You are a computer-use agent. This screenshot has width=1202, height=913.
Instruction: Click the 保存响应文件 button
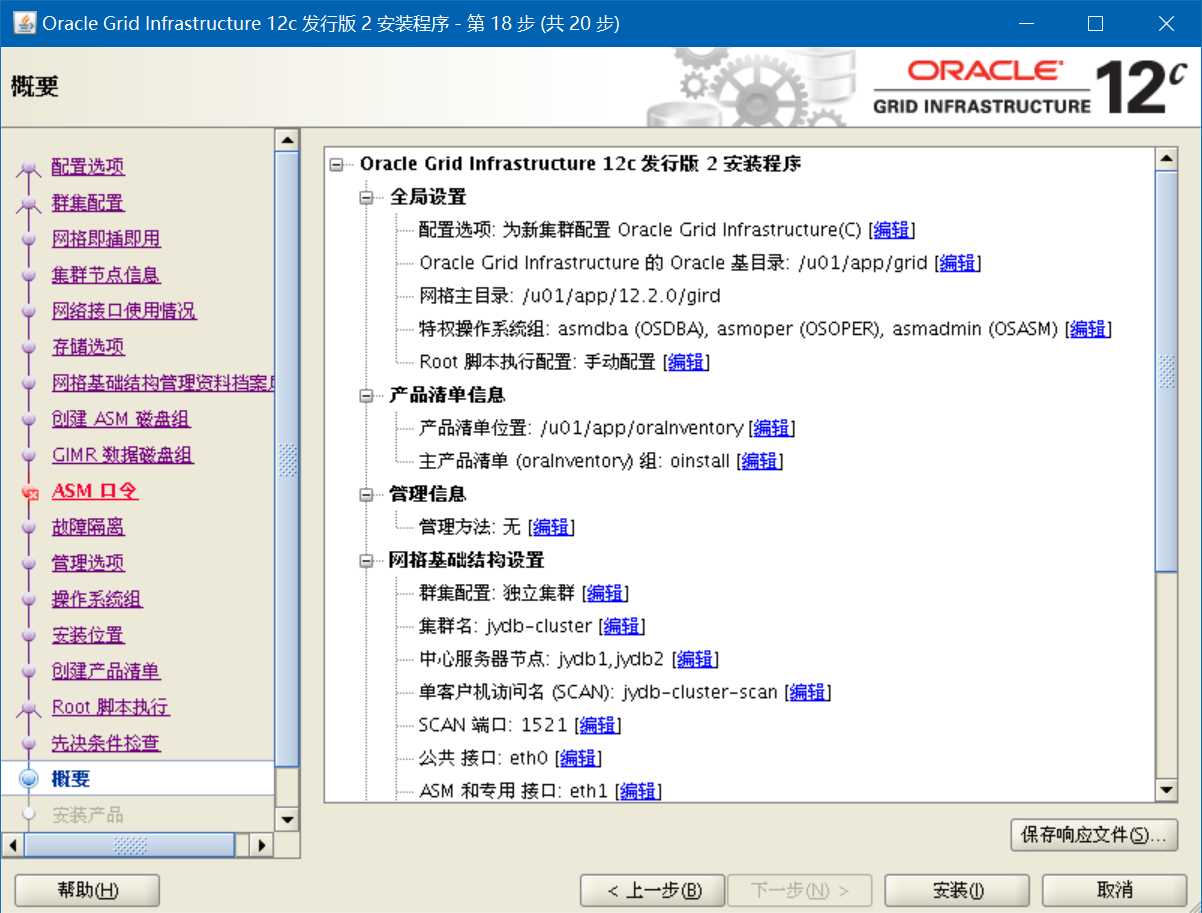[x=1094, y=835]
